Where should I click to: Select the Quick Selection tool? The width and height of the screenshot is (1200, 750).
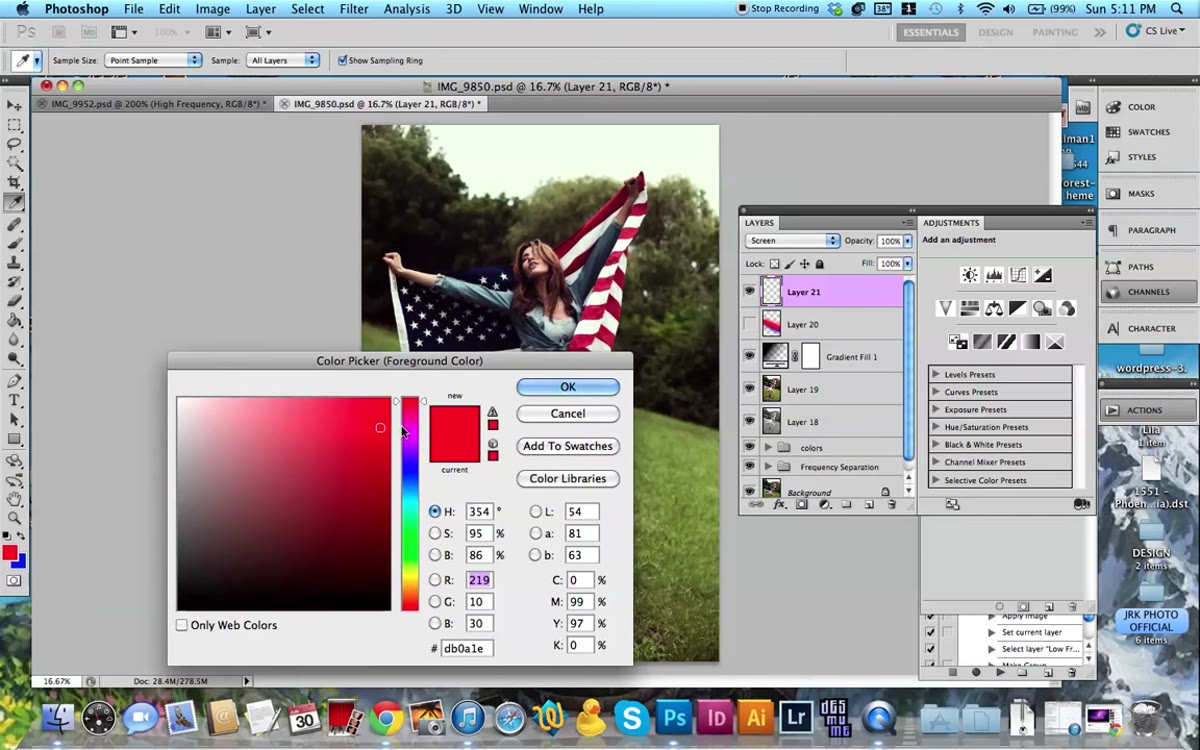coord(14,163)
